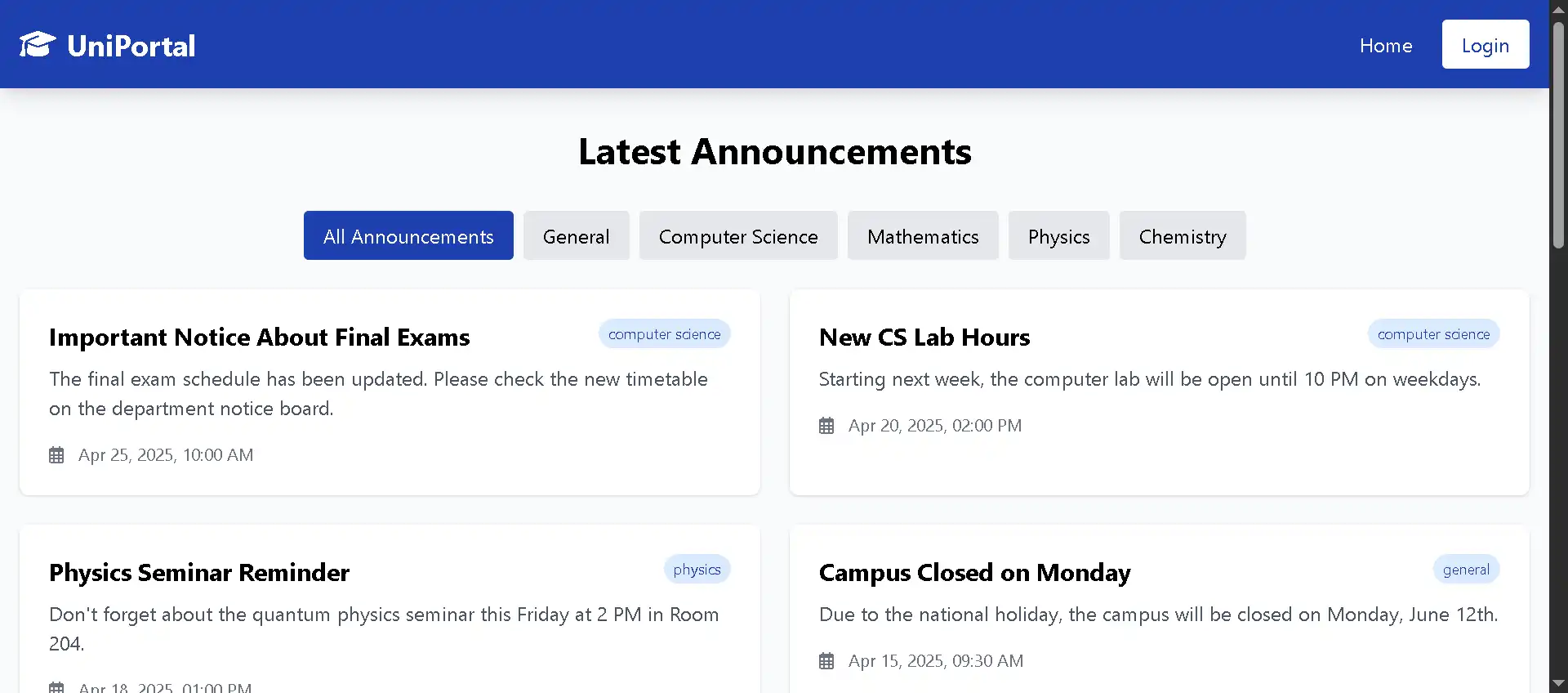Click the UniPortal graduation cap logo
Viewport: 1568px width, 693px height.
tap(38, 44)
